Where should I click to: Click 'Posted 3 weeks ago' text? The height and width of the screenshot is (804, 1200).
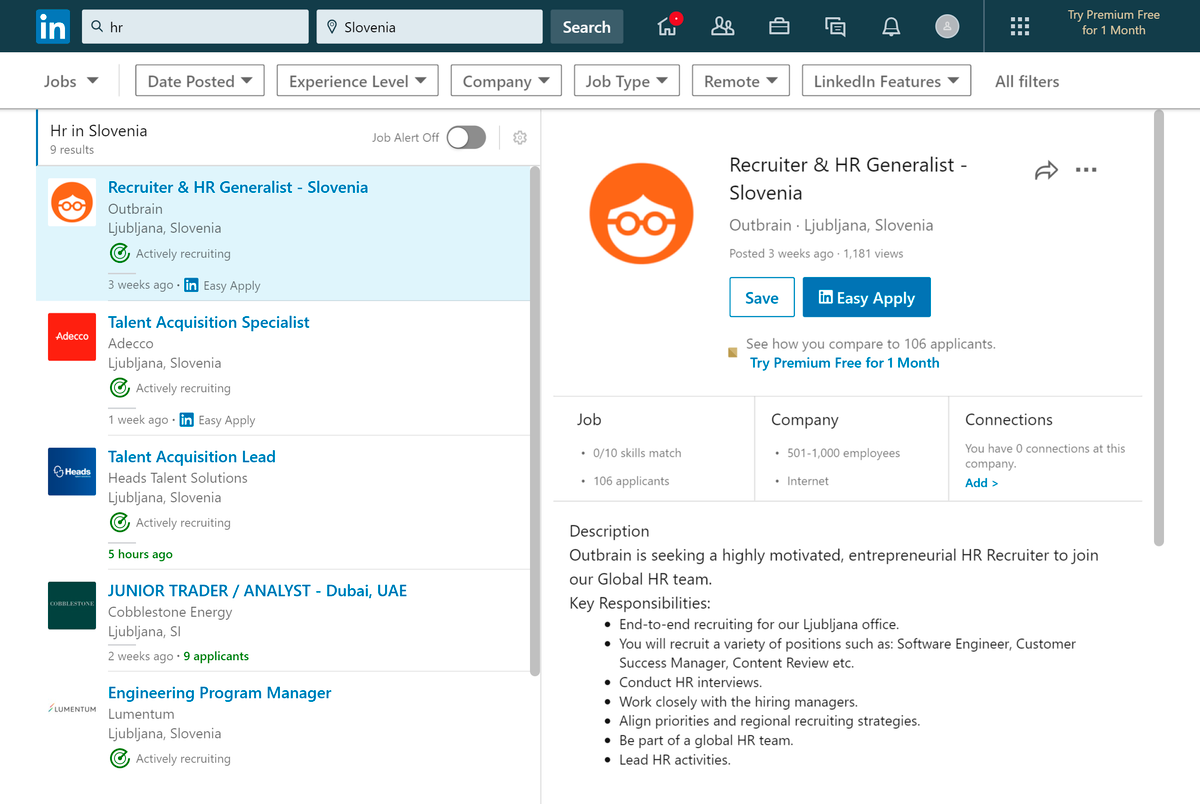pyautogui.click(x=782, y=254)
